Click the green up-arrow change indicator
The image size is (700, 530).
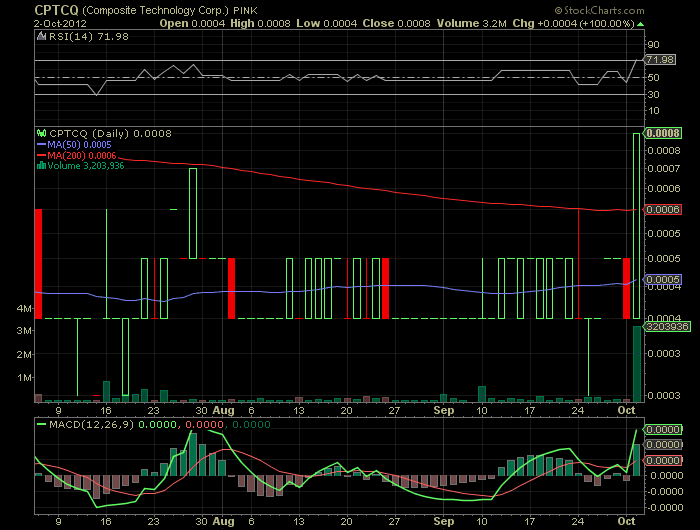pos(641,24)
